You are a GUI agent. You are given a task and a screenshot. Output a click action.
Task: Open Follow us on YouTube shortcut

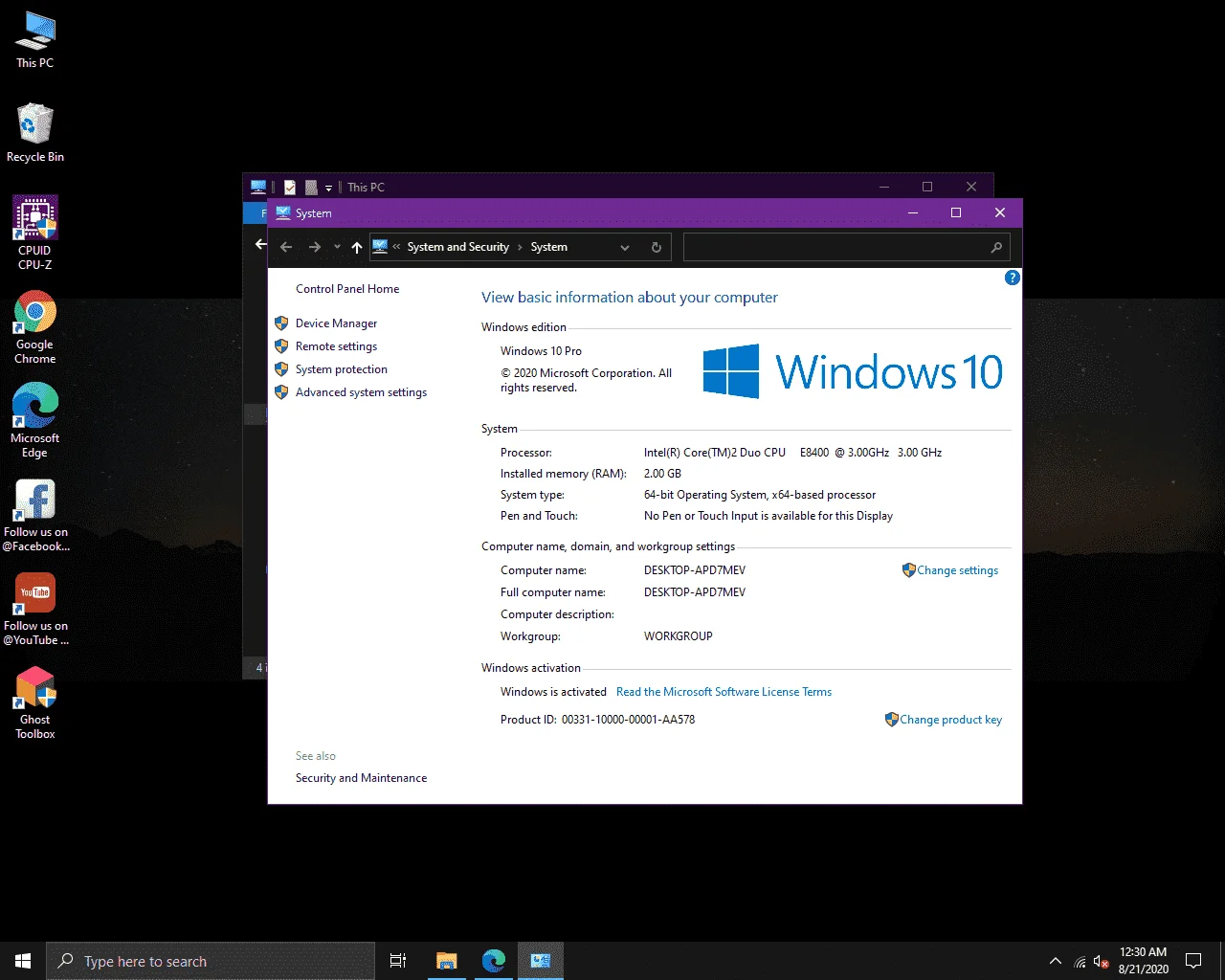point(35,609)
